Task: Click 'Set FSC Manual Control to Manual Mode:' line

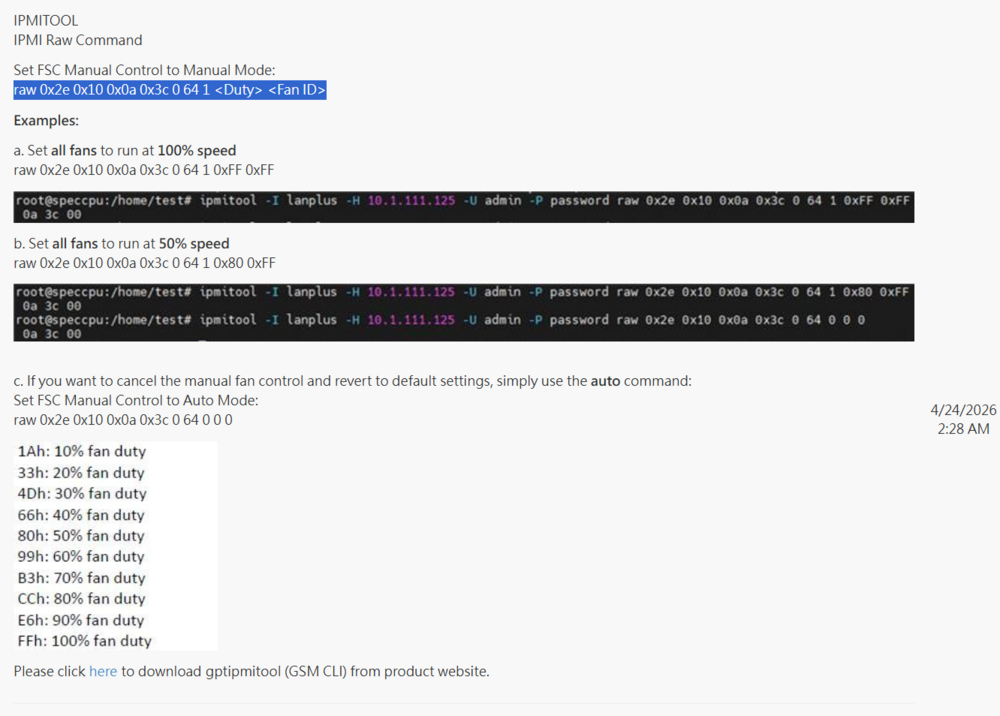Action: pos(144,70)
